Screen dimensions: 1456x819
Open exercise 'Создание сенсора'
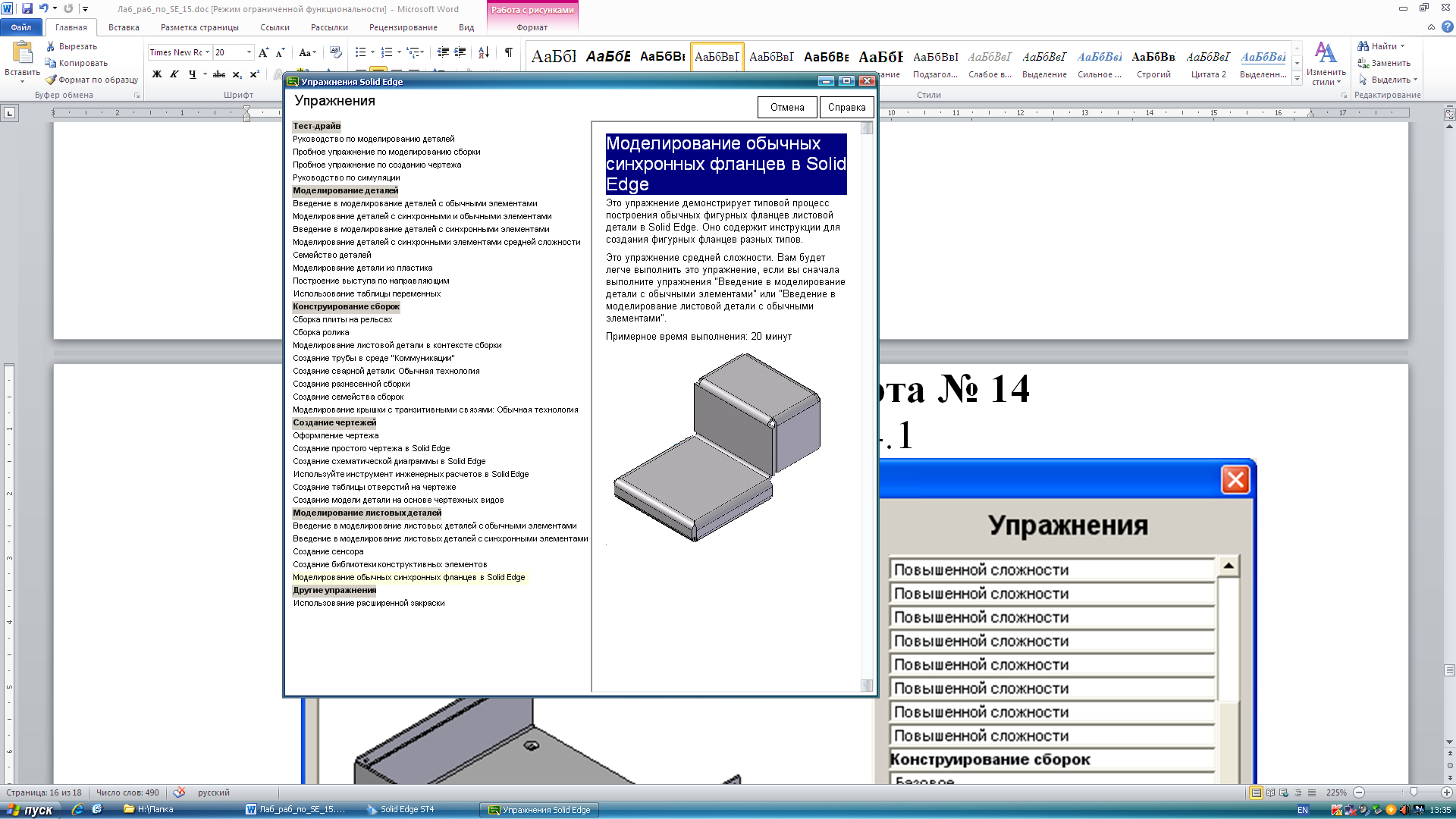(328, 551)
